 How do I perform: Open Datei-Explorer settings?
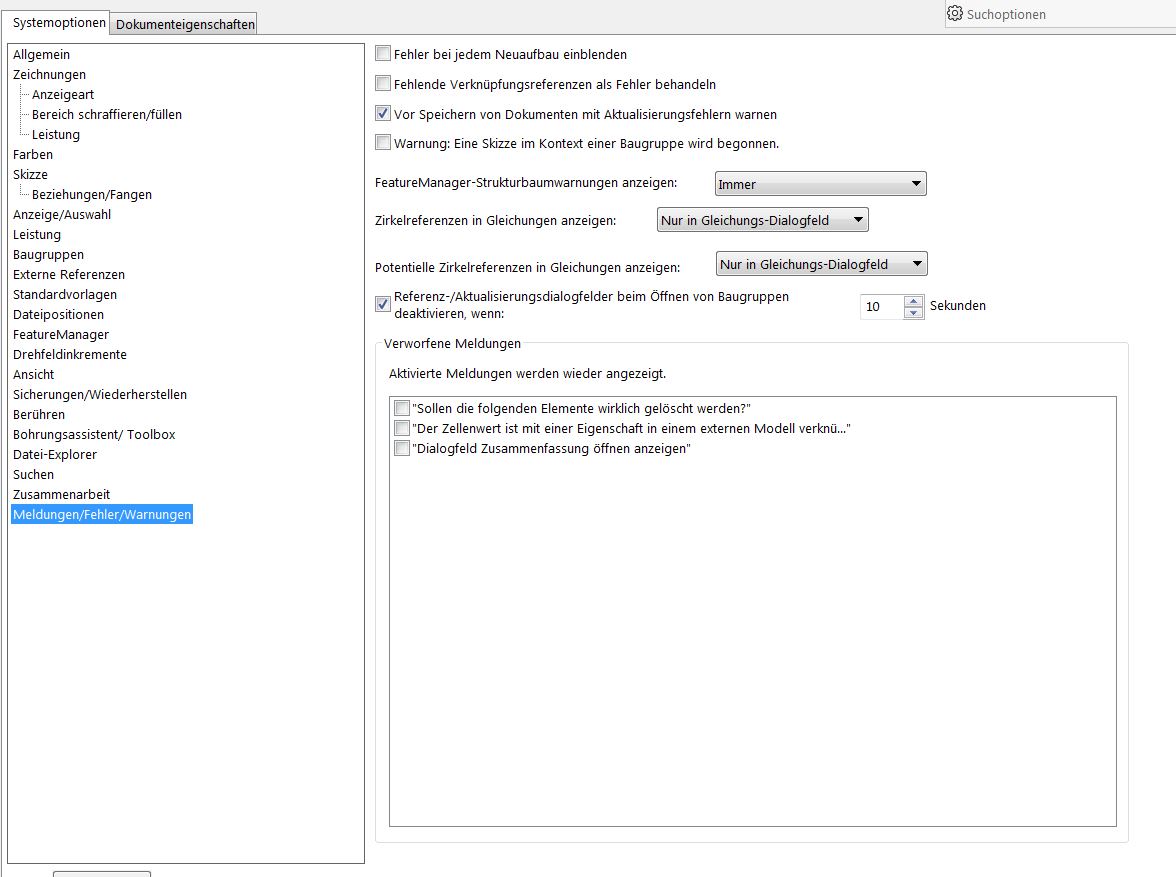55,455
